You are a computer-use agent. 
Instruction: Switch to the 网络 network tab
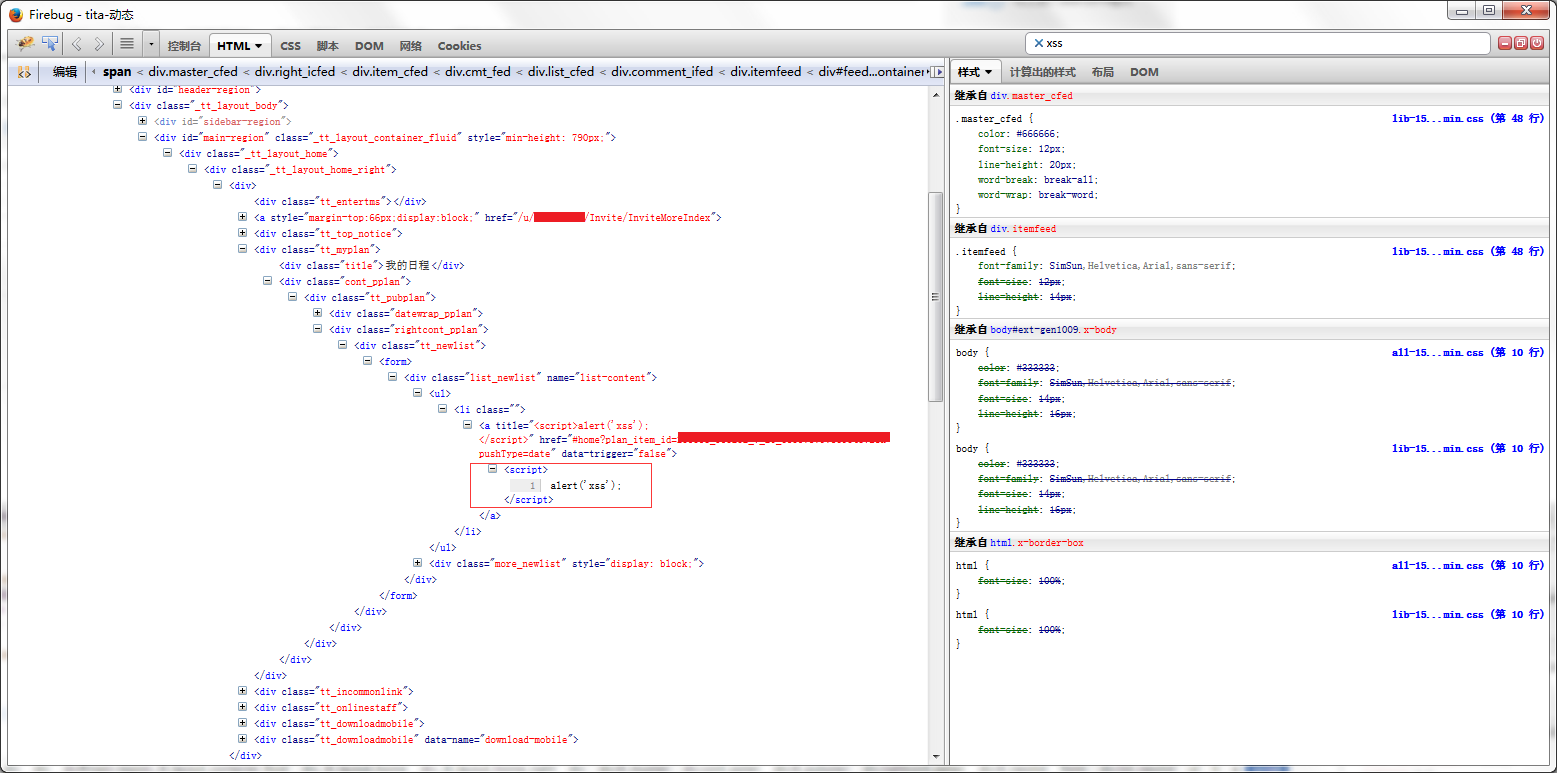[411, 46]
